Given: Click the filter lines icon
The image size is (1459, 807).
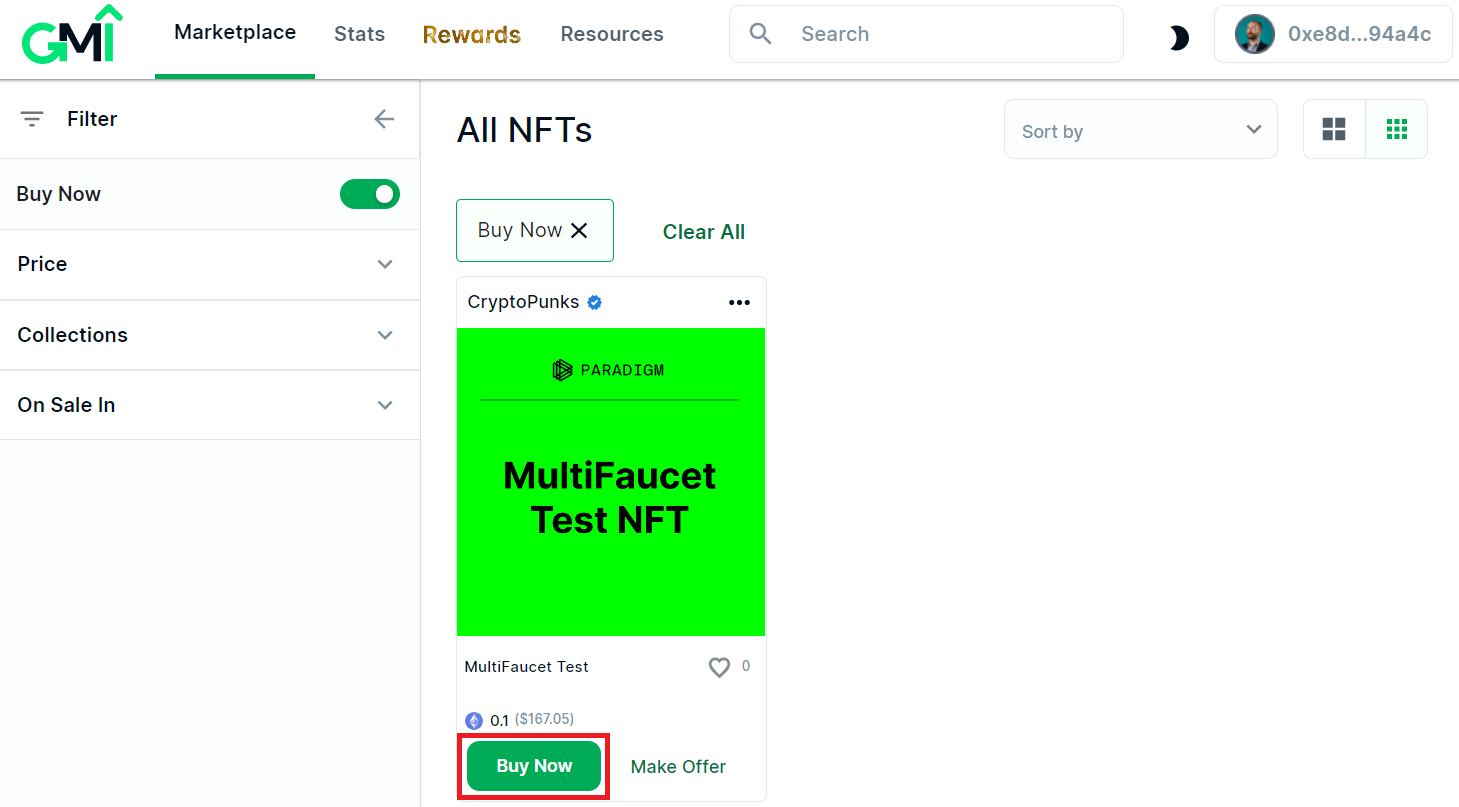Looking at the screenshot, I should tap(32, 119).
